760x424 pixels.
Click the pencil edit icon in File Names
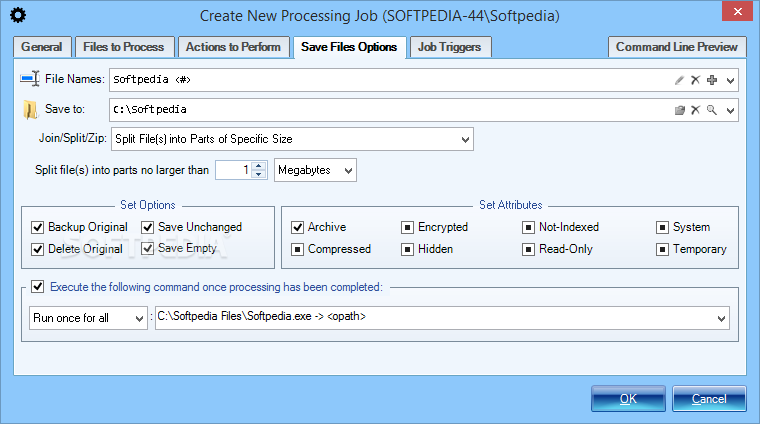(x=680, y=80)
